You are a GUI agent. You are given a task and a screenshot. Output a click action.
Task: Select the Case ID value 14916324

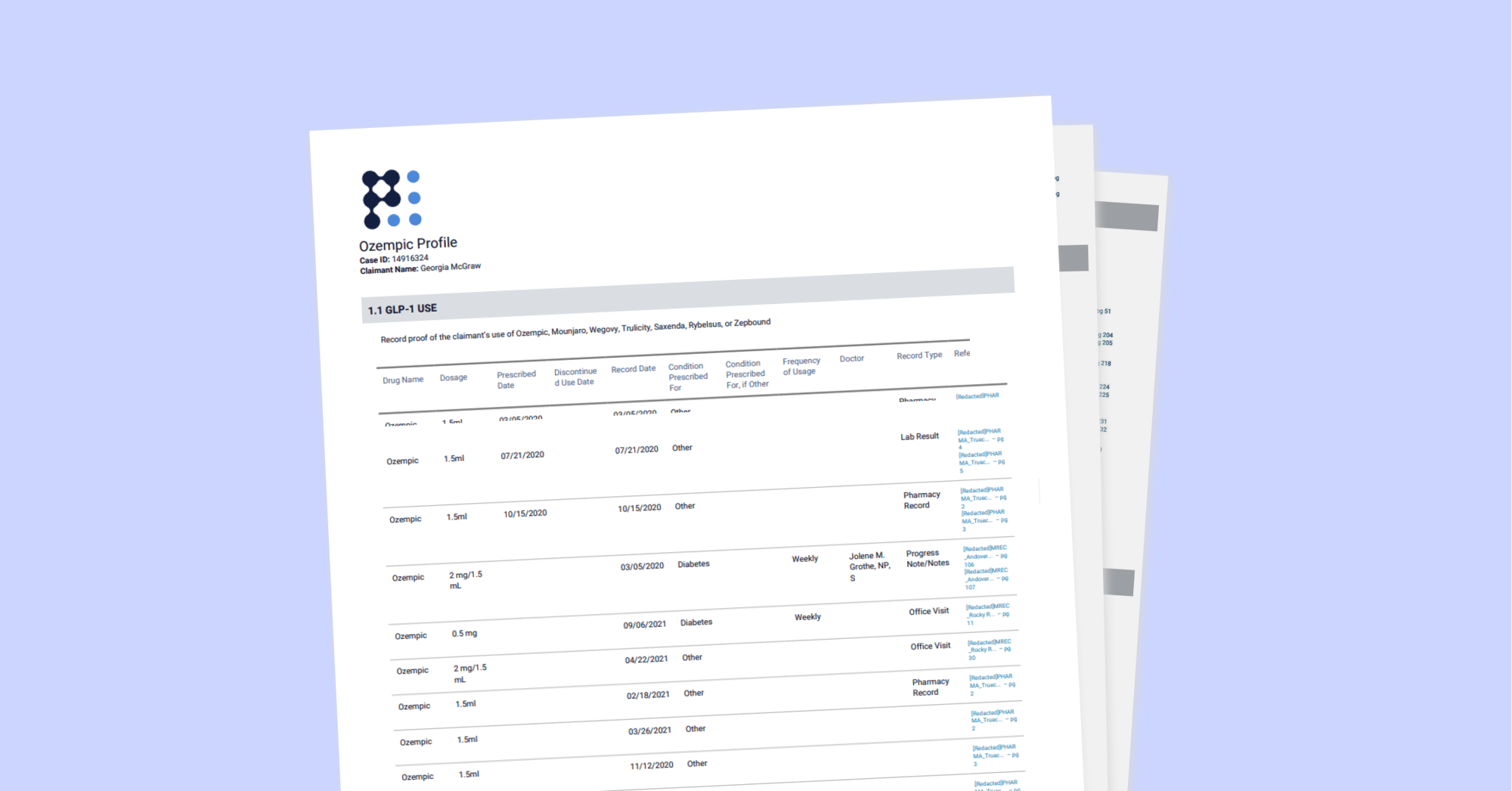(411, 258)
